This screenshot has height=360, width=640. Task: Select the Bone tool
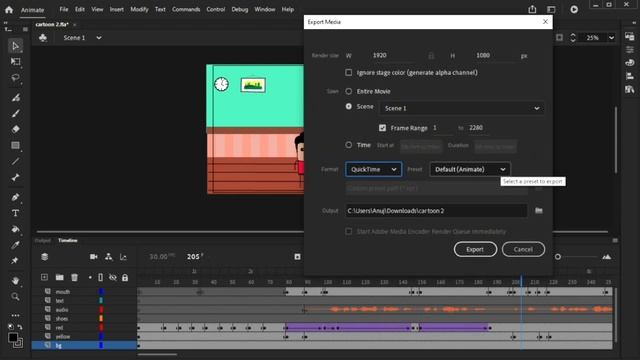click(x=15, y=178)
